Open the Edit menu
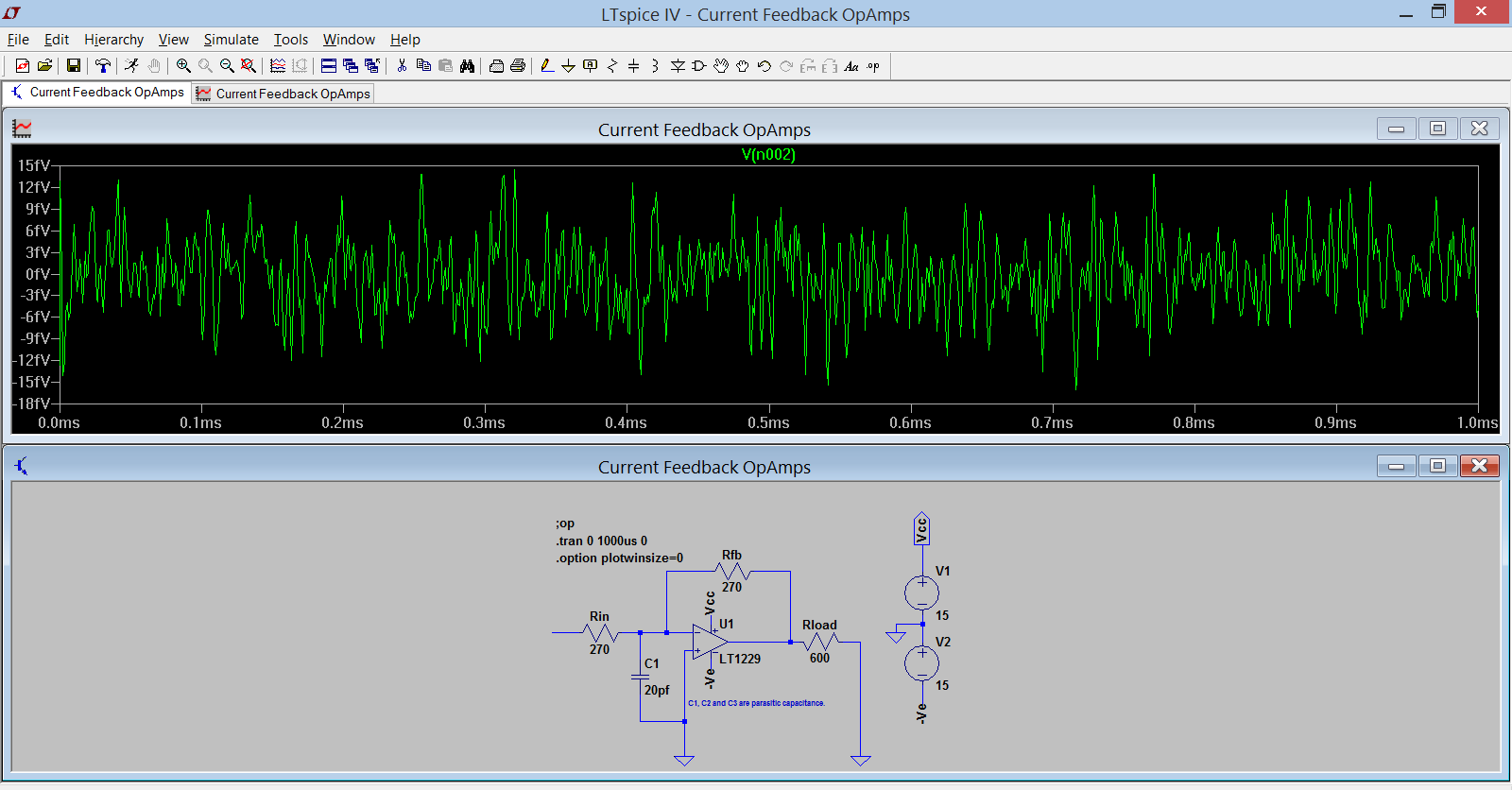Image resolution: width=1512 pixels, height=790 pixels. [x=57, y=40]
